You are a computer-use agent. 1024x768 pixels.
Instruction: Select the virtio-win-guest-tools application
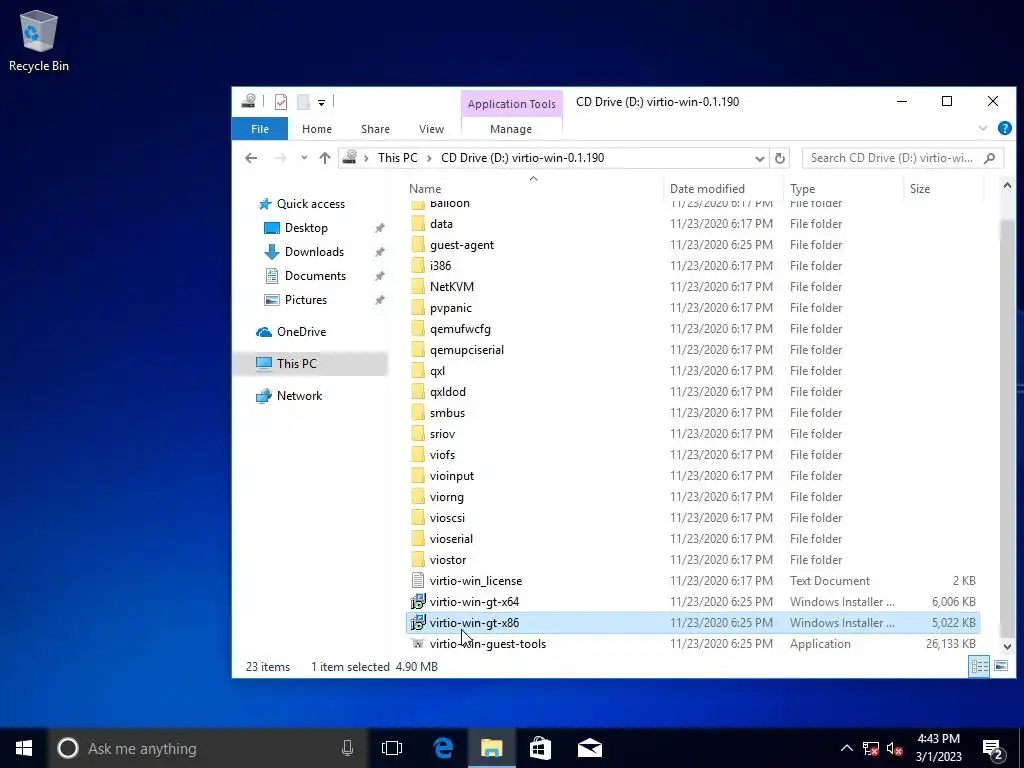(487, 644)
